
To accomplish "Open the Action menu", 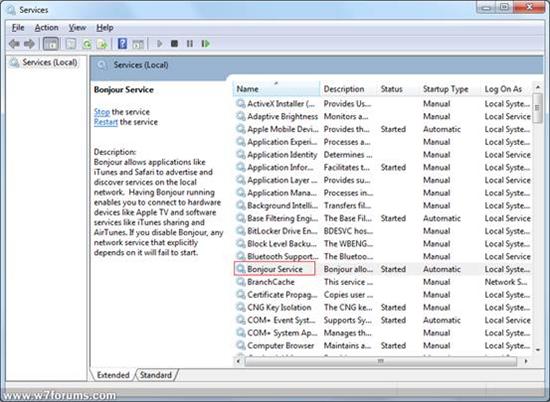I will tap(46, 28).
